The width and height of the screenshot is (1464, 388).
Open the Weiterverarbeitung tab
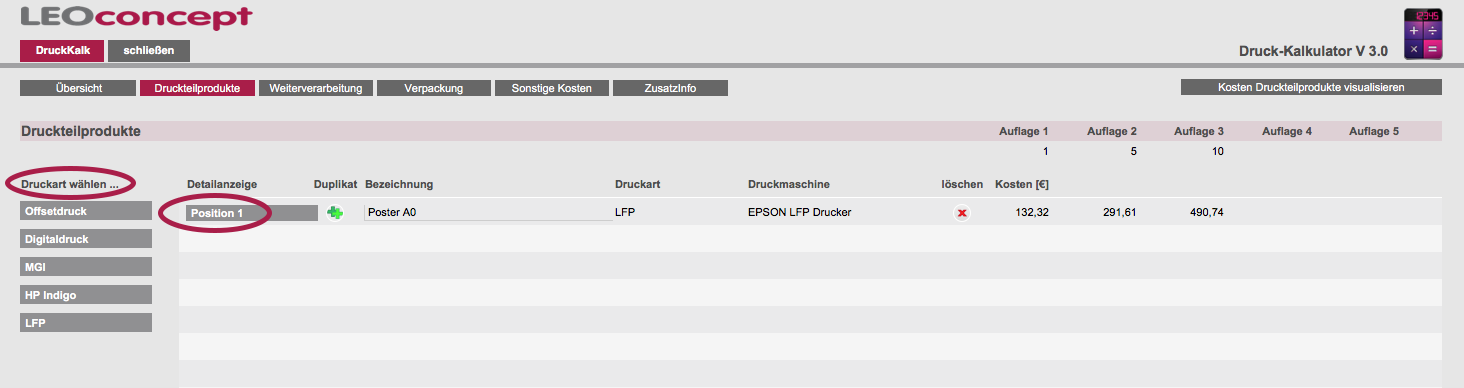click(x=316, y=88)
